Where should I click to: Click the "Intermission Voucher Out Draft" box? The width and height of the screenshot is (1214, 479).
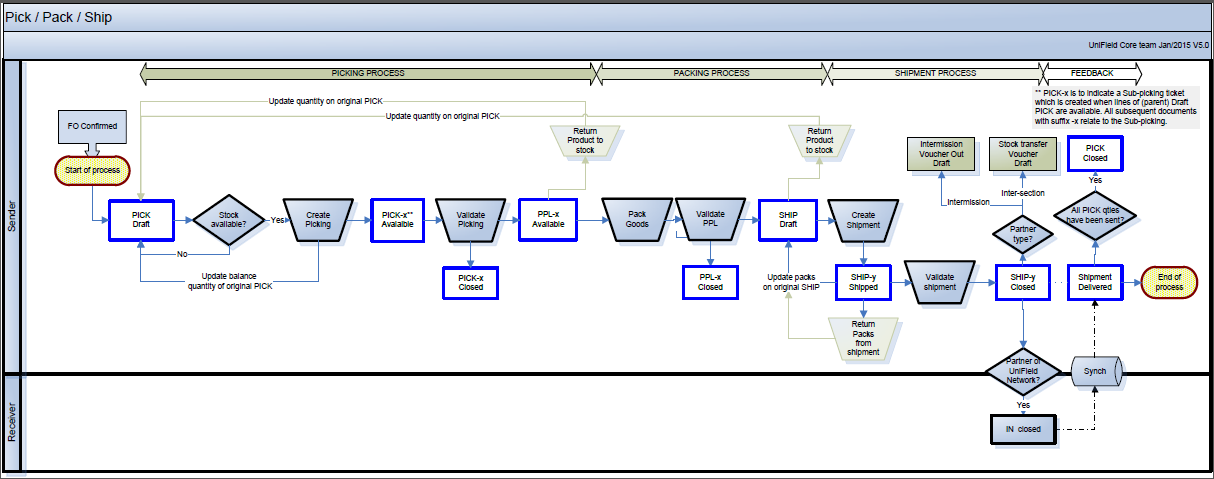coord(941,153)
